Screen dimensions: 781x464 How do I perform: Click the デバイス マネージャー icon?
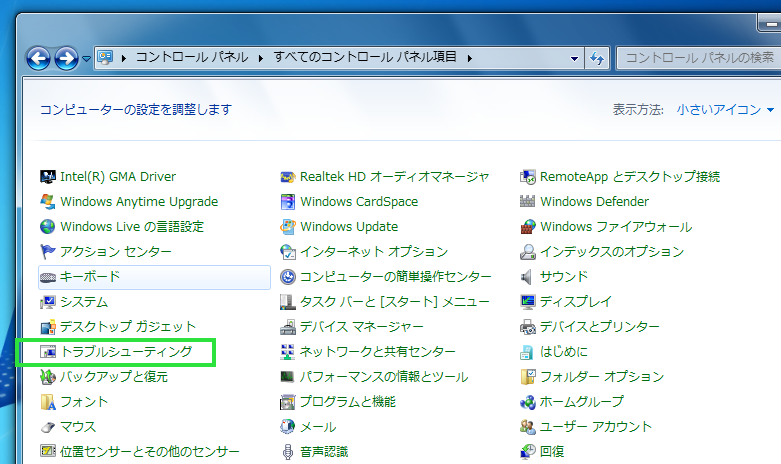[288, 327]
